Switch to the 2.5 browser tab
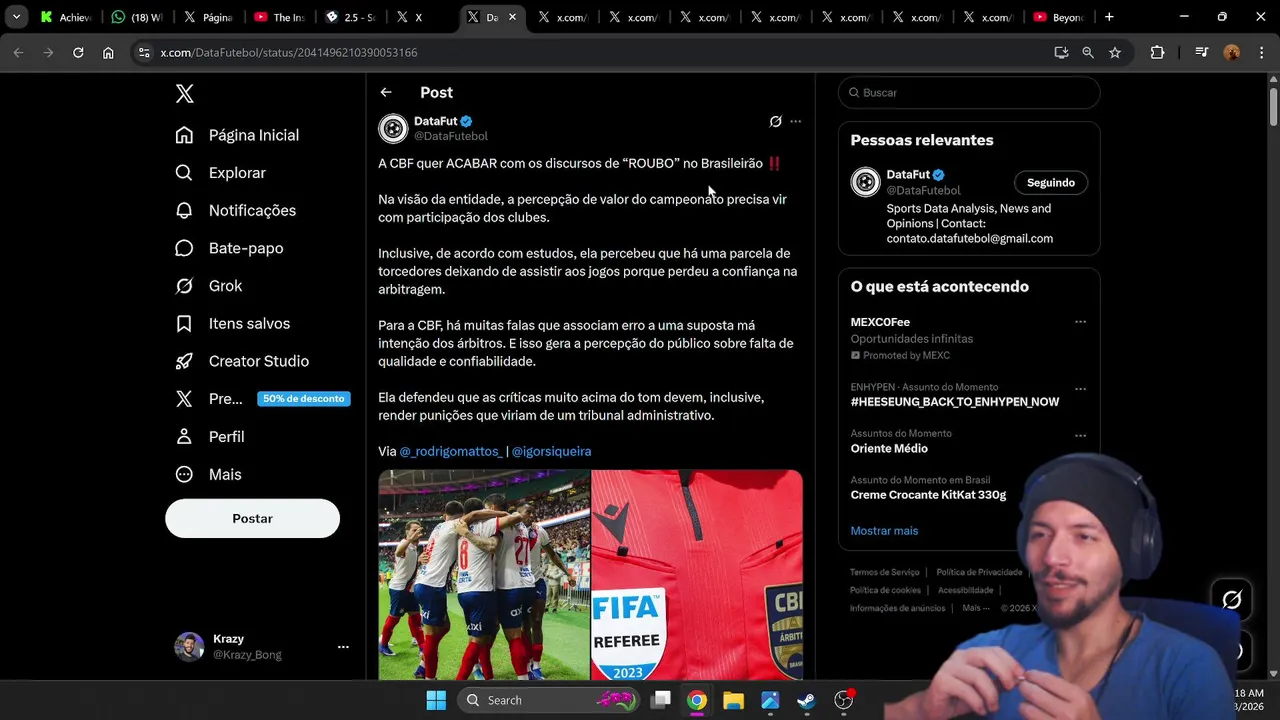 point(350,17)
